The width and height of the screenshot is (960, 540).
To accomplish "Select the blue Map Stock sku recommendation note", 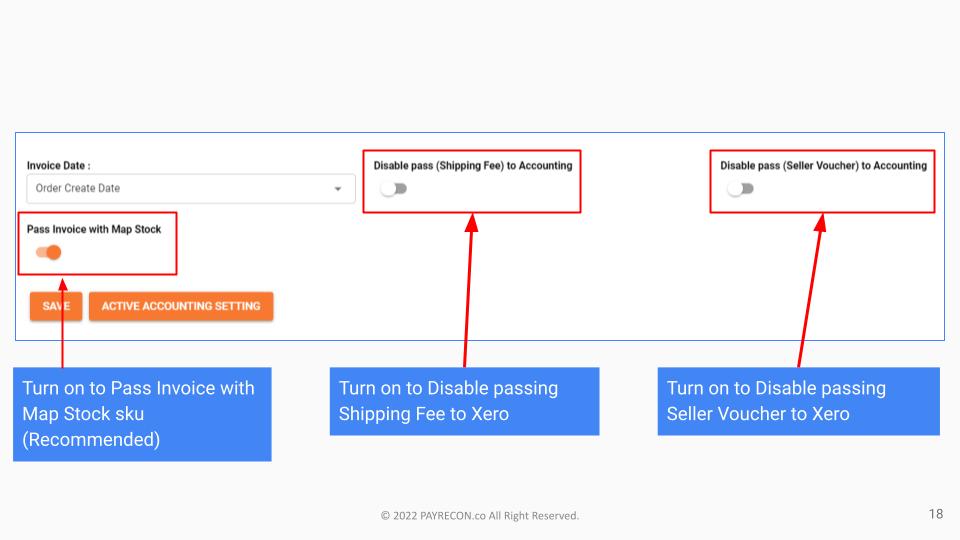I will 142,414.
